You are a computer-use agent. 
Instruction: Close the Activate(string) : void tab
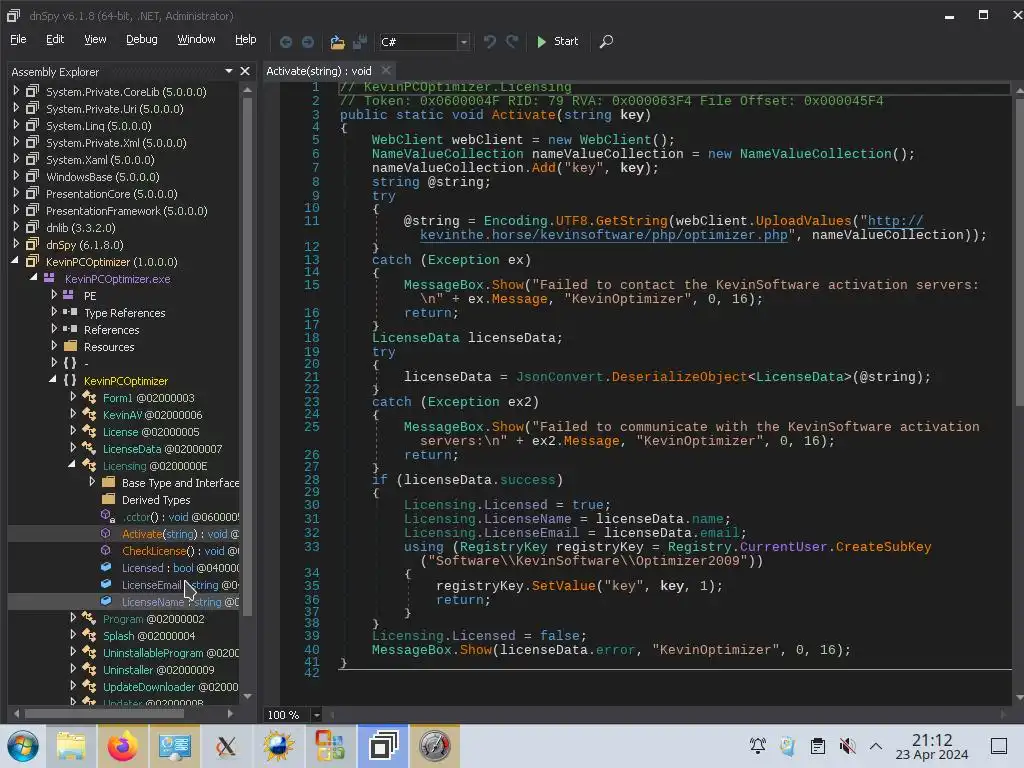[x=386, y=70]
